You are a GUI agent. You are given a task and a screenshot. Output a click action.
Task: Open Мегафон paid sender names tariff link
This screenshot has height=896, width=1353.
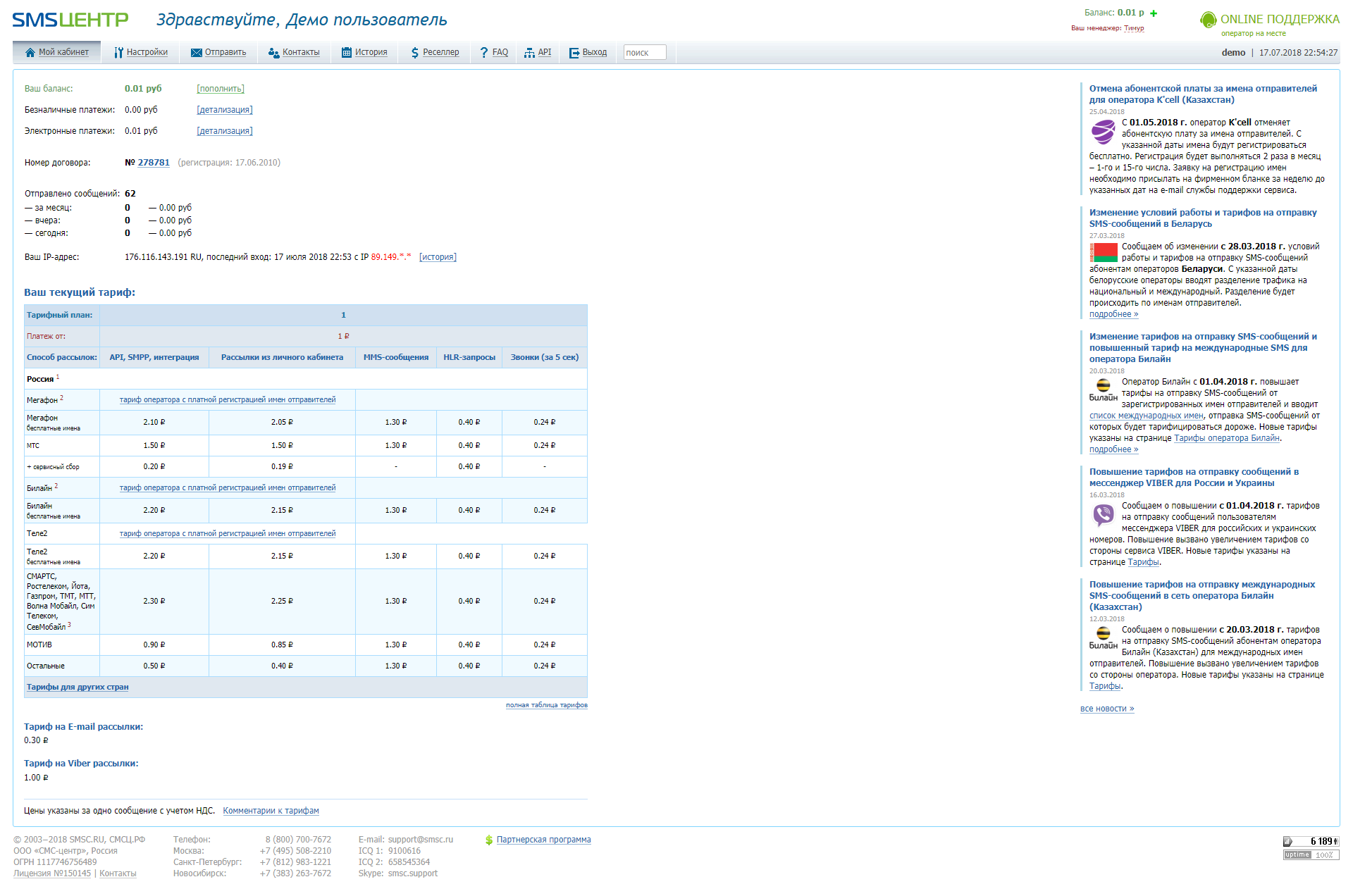228,400
